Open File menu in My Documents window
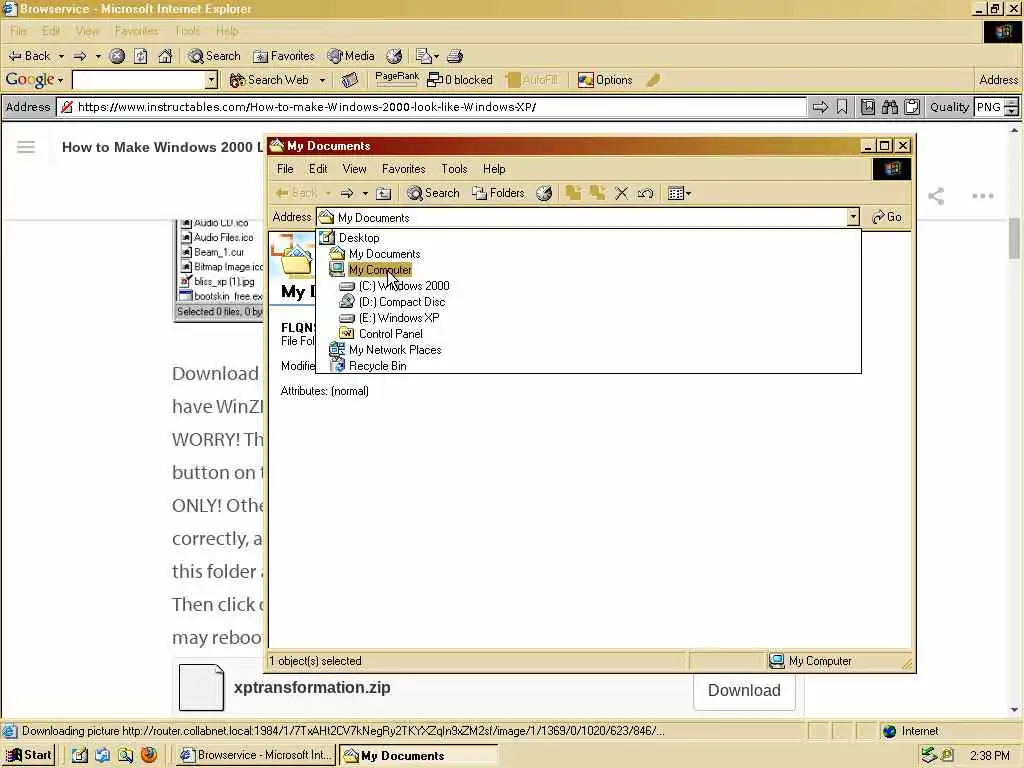1024x768 pixels. pos(285,169)
